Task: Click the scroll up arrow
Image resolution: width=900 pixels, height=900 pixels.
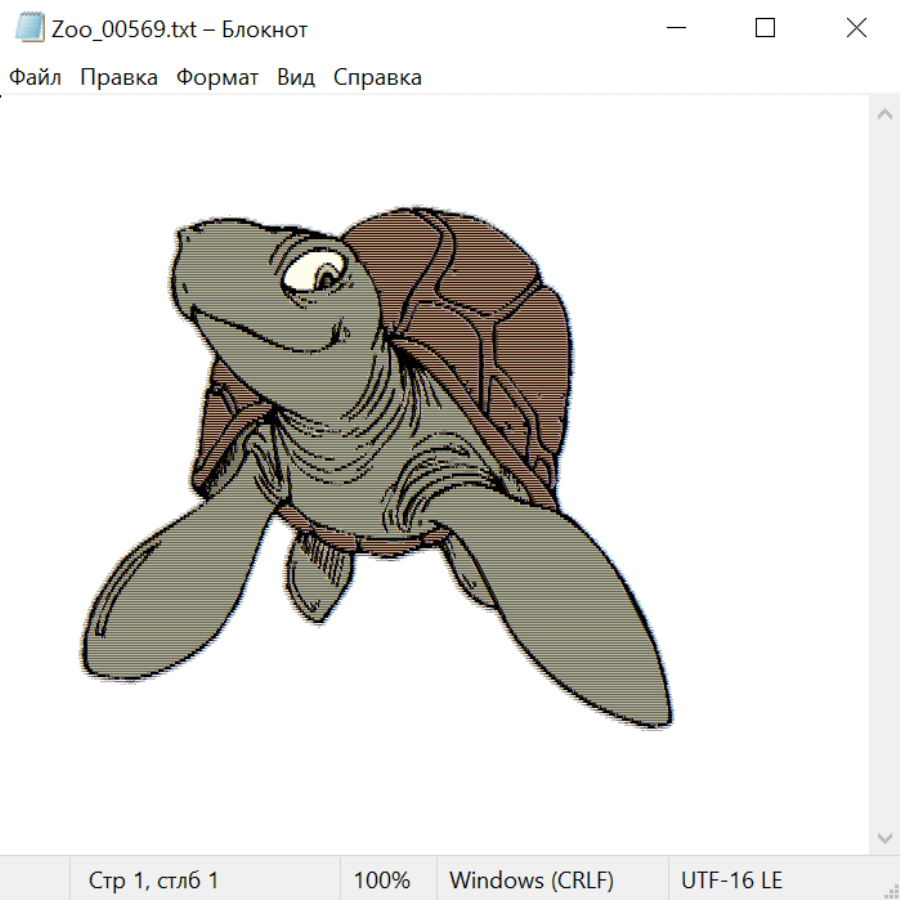Action: point(884,115)
